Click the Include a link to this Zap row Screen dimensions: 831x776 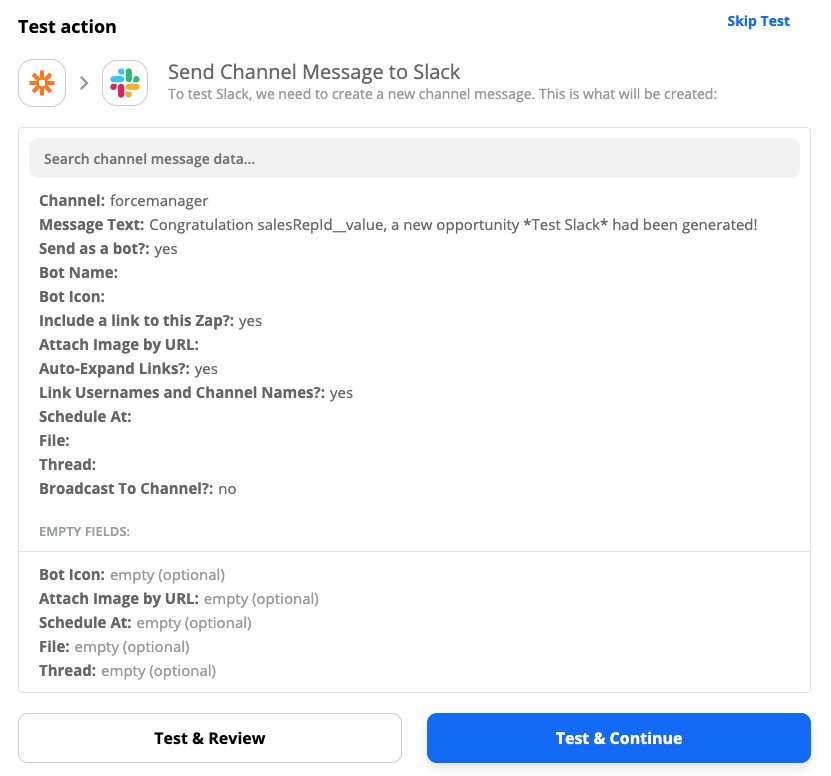point(151,321)
